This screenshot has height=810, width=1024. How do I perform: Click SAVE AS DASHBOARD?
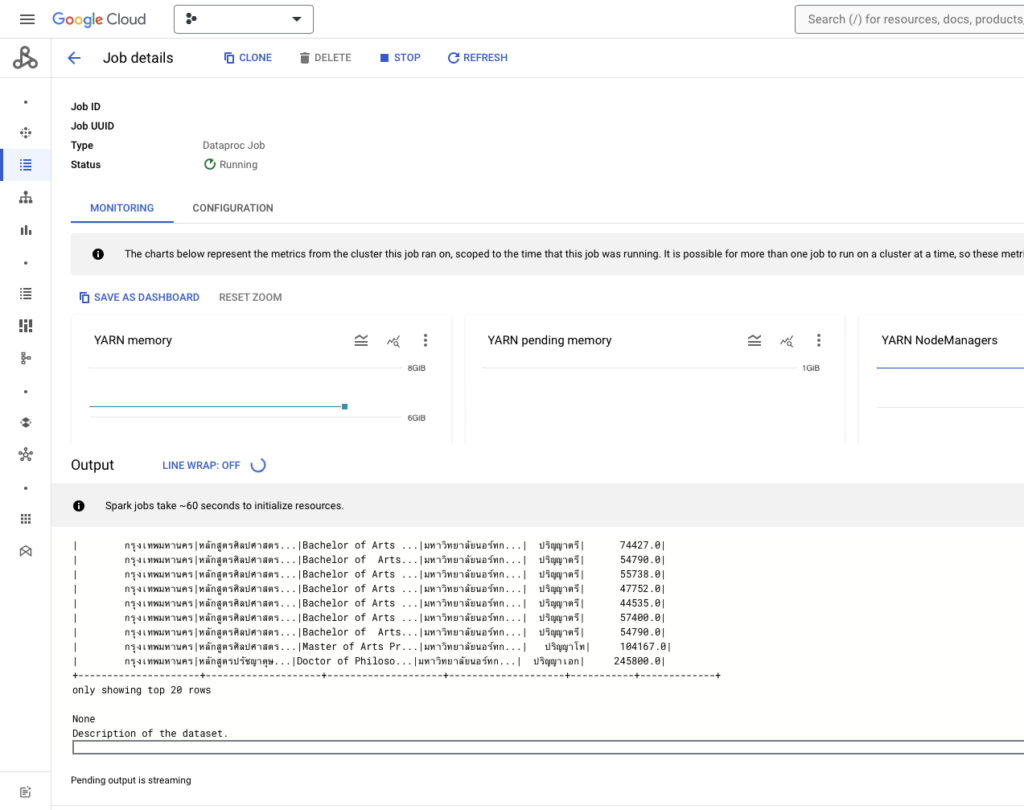[139, 297]
